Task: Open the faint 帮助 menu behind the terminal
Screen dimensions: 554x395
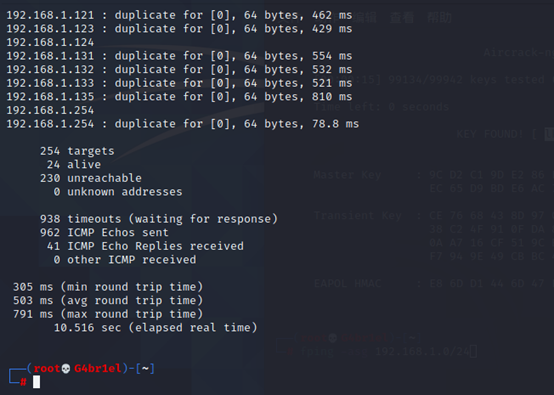Action: coord(439,17)
